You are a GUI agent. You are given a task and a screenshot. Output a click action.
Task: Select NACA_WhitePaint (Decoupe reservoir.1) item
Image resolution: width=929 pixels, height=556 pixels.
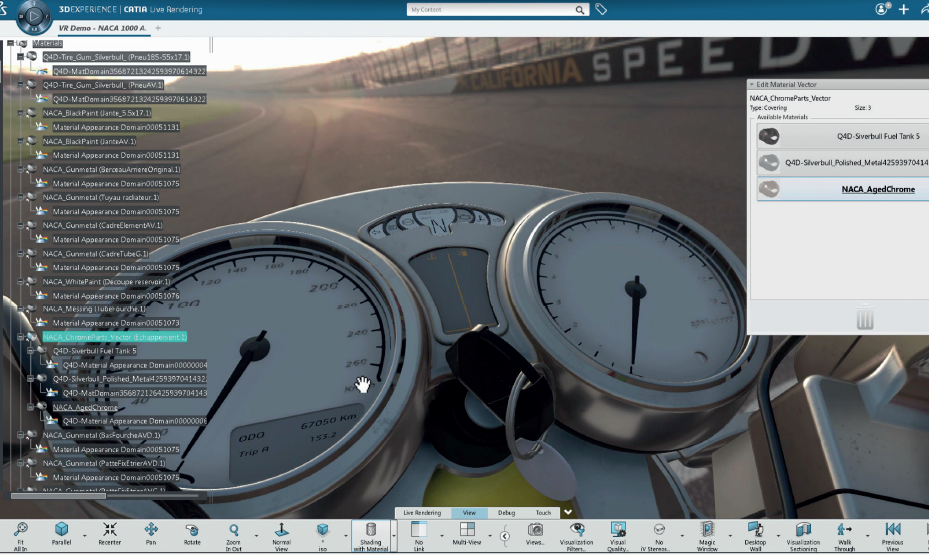pyautogui.click(x=107, y=282)
